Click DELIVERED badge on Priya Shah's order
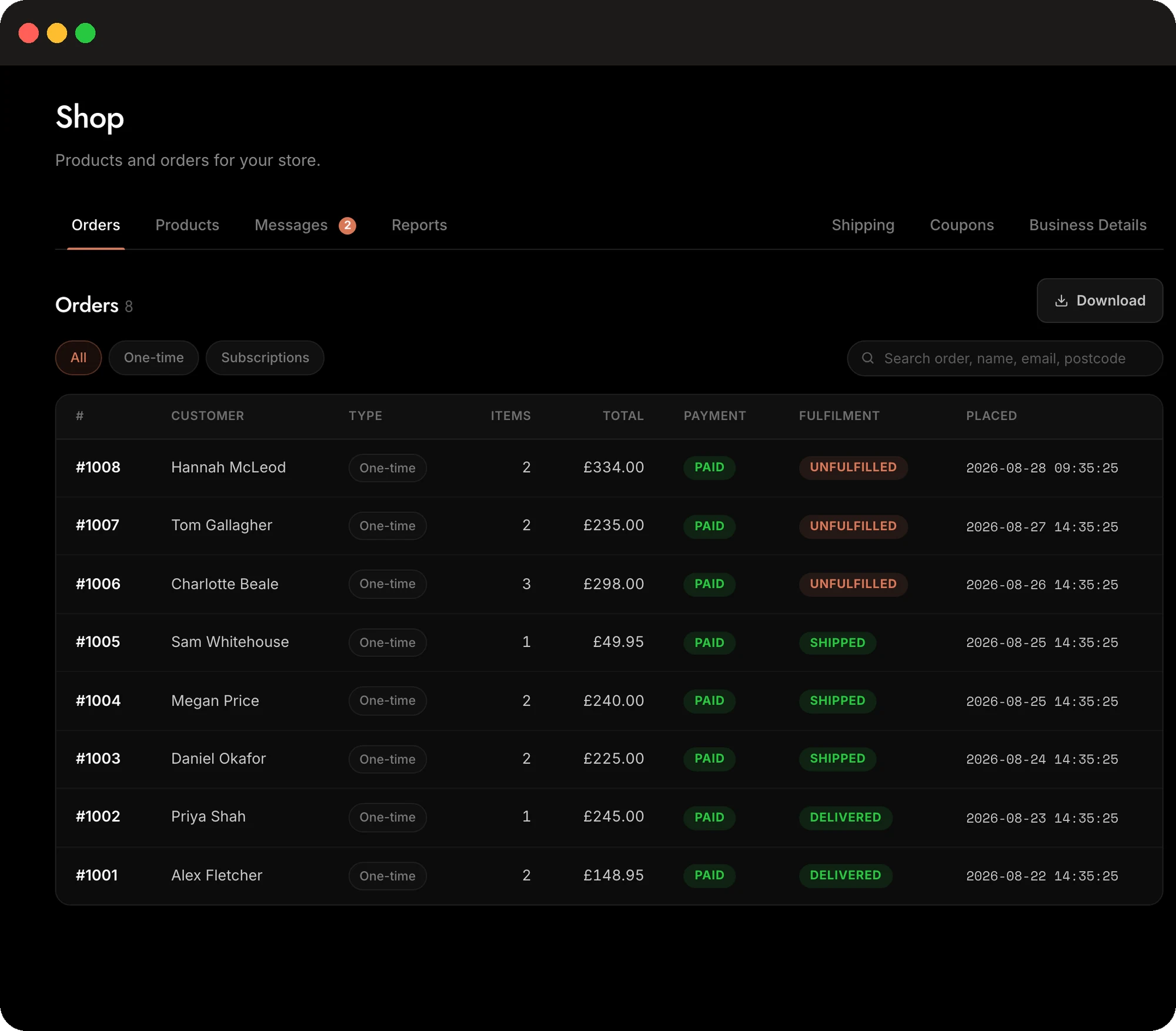Screen dimensions: 1176x1031 (x=845, y=817)
